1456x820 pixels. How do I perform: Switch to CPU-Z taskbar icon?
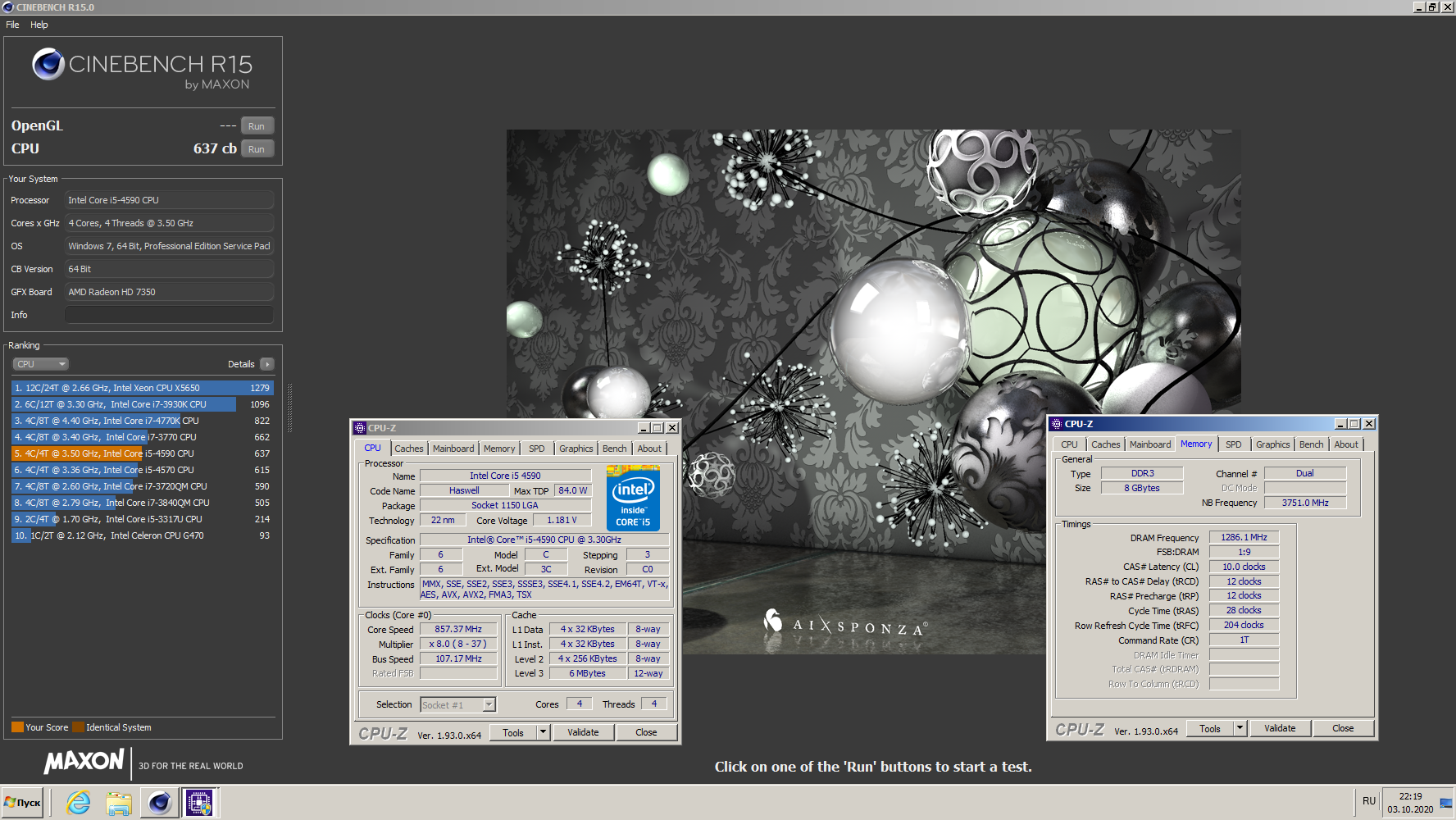[x=199, y=803]
